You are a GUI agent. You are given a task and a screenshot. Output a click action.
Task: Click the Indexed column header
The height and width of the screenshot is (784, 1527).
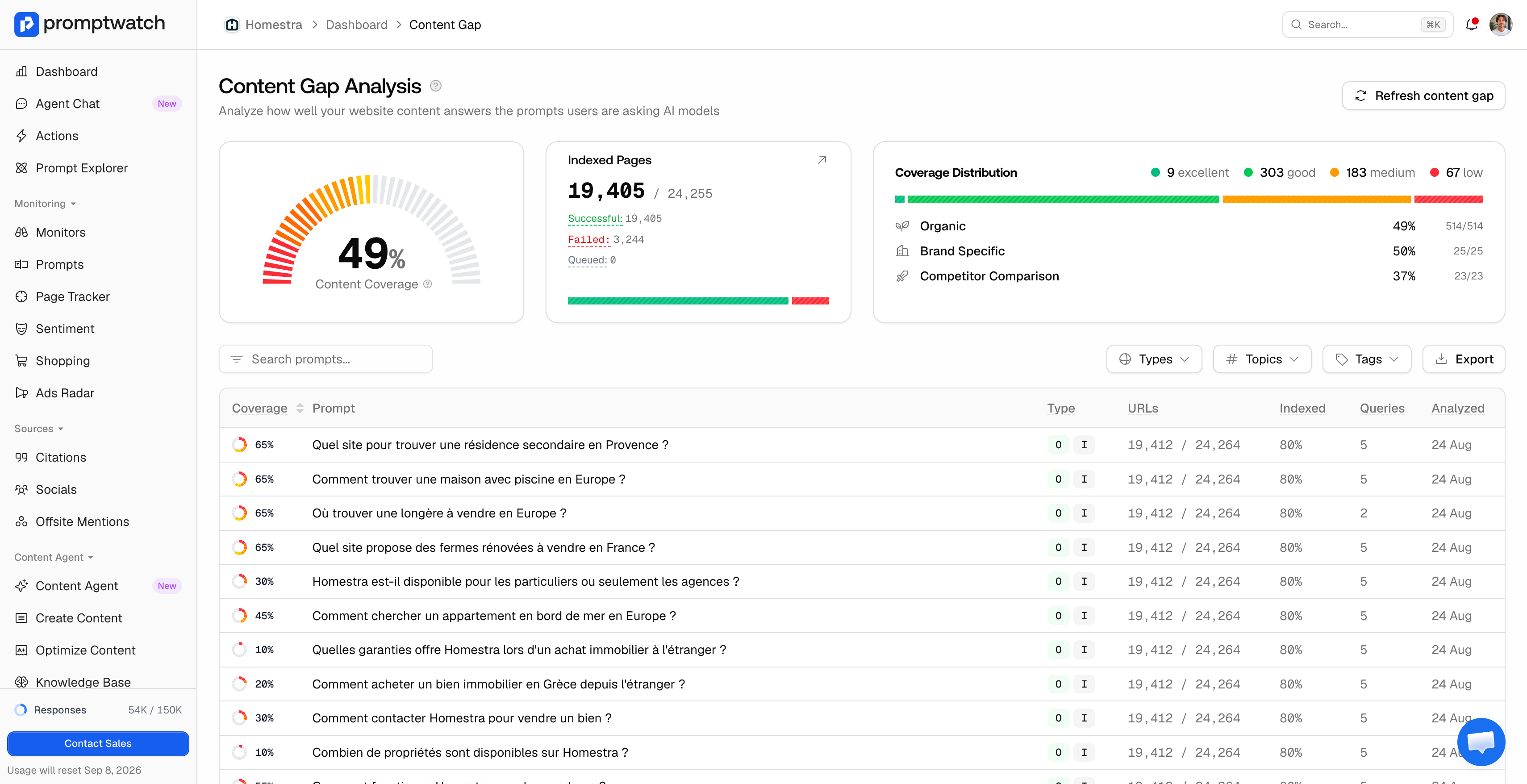point(1302,409)
